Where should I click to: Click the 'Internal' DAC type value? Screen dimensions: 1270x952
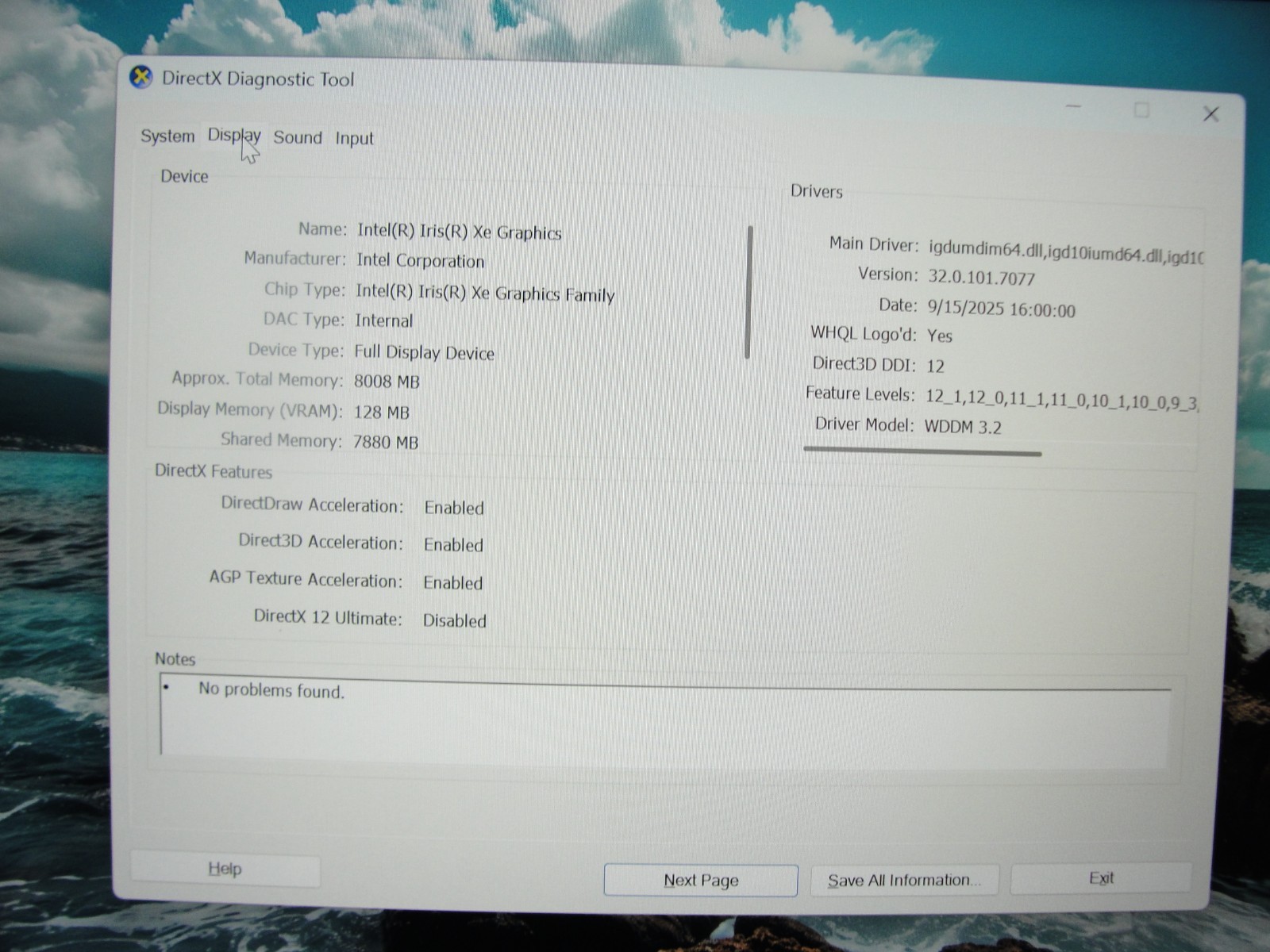(384, 321)
